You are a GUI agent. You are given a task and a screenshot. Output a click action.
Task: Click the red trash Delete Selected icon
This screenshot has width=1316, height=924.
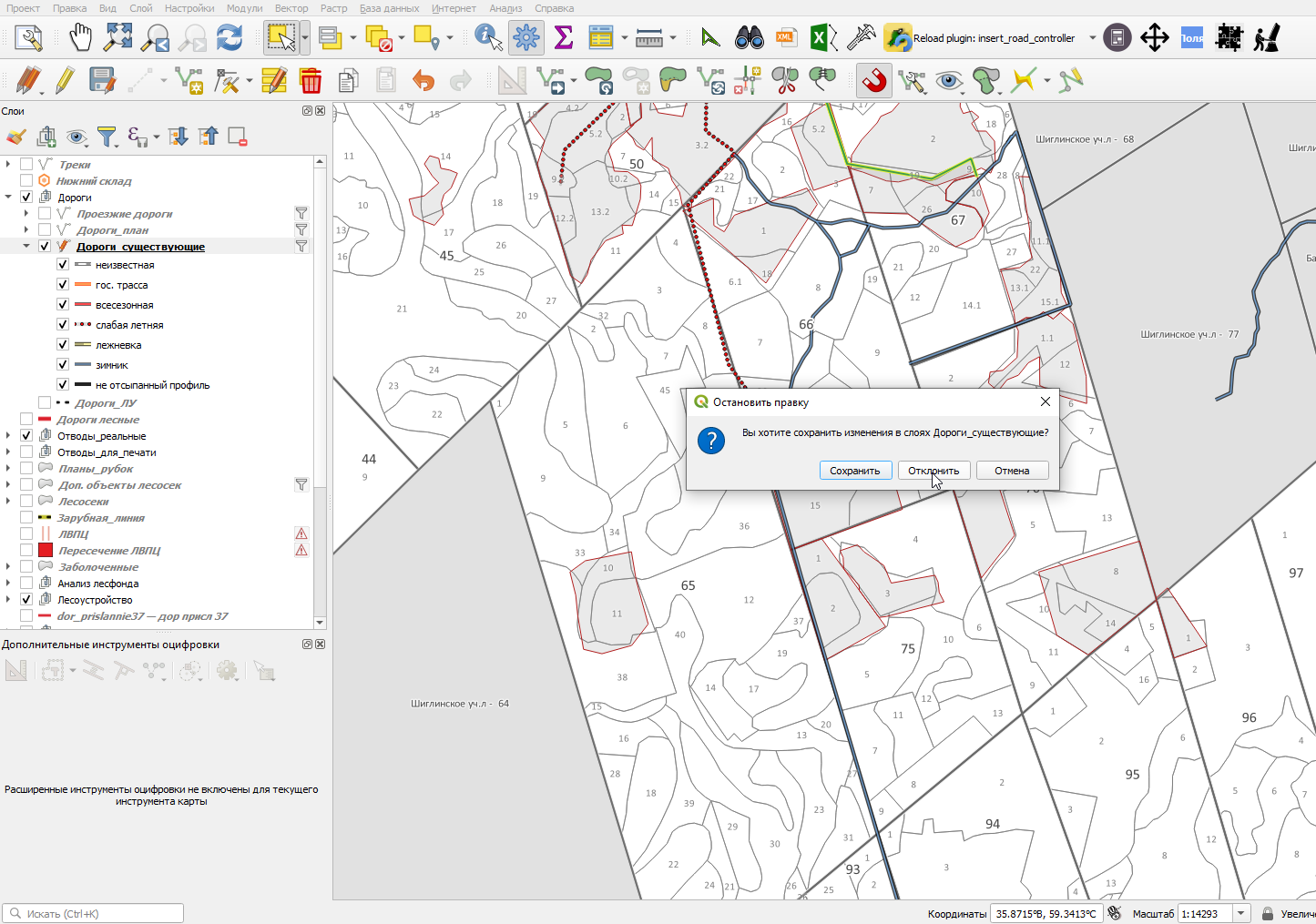[311, 81]
